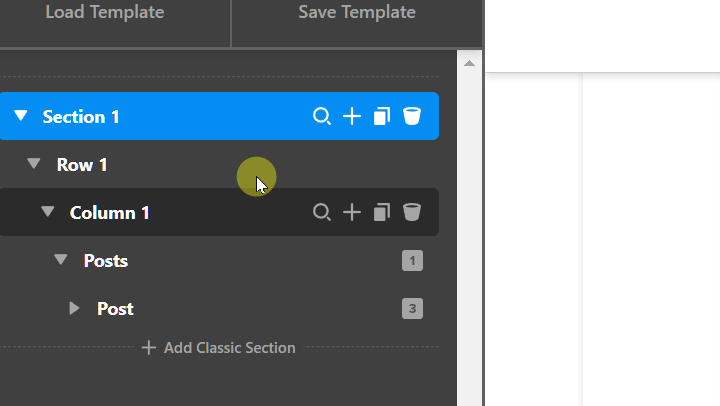Click the search icon in Column 1

tap(322, 212)
